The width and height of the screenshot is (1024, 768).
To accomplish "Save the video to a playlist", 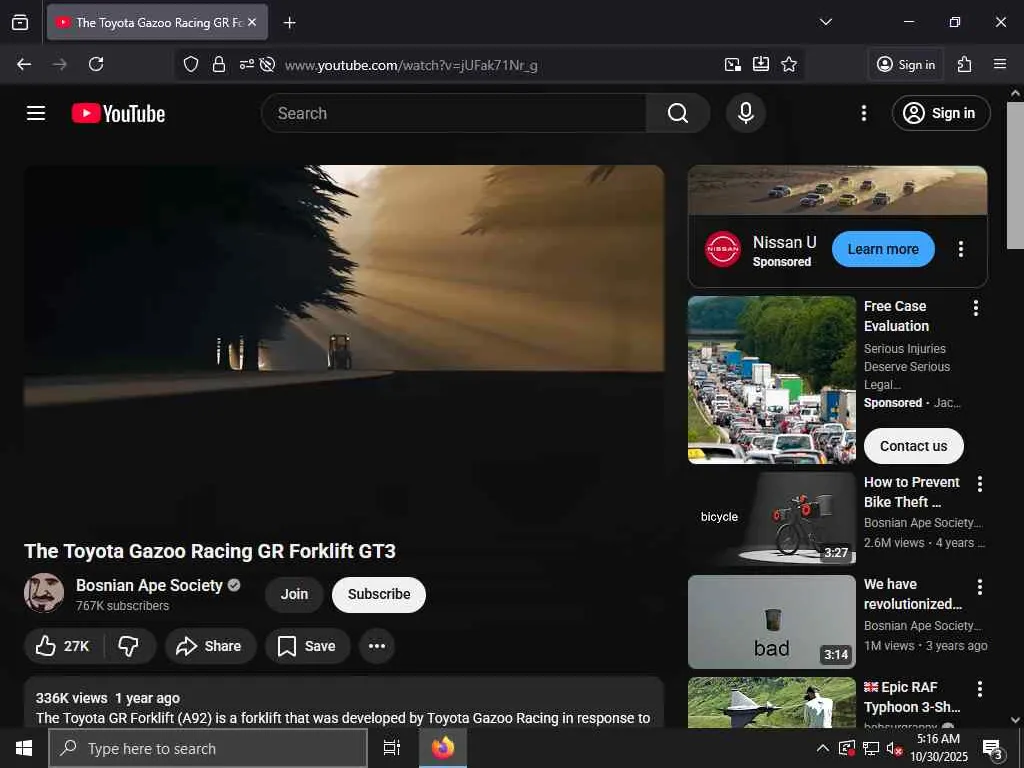I will point(308,647).
